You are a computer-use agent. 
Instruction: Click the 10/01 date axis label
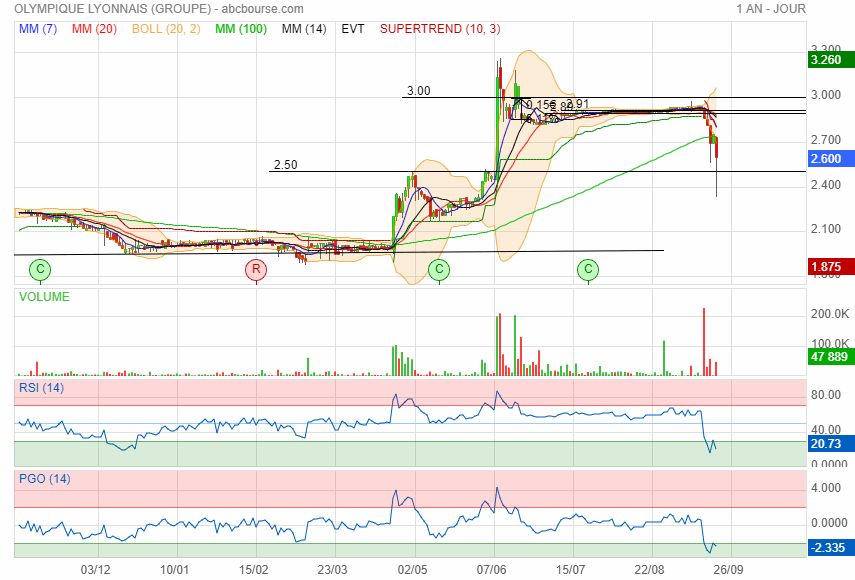[174, 570]
